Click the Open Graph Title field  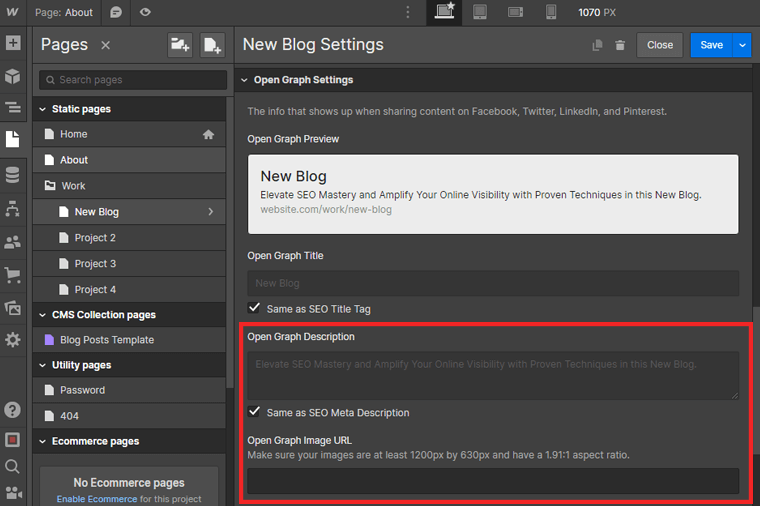[493, 283]
